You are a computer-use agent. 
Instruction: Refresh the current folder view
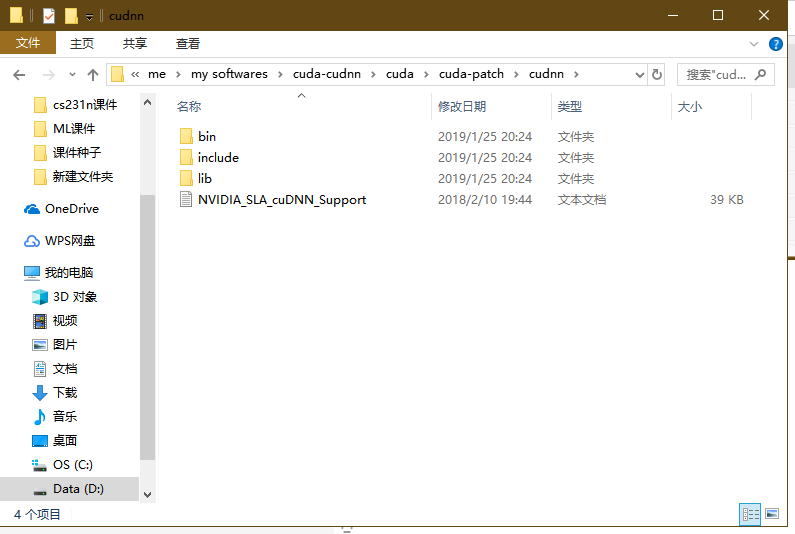[x=657, y=75]
